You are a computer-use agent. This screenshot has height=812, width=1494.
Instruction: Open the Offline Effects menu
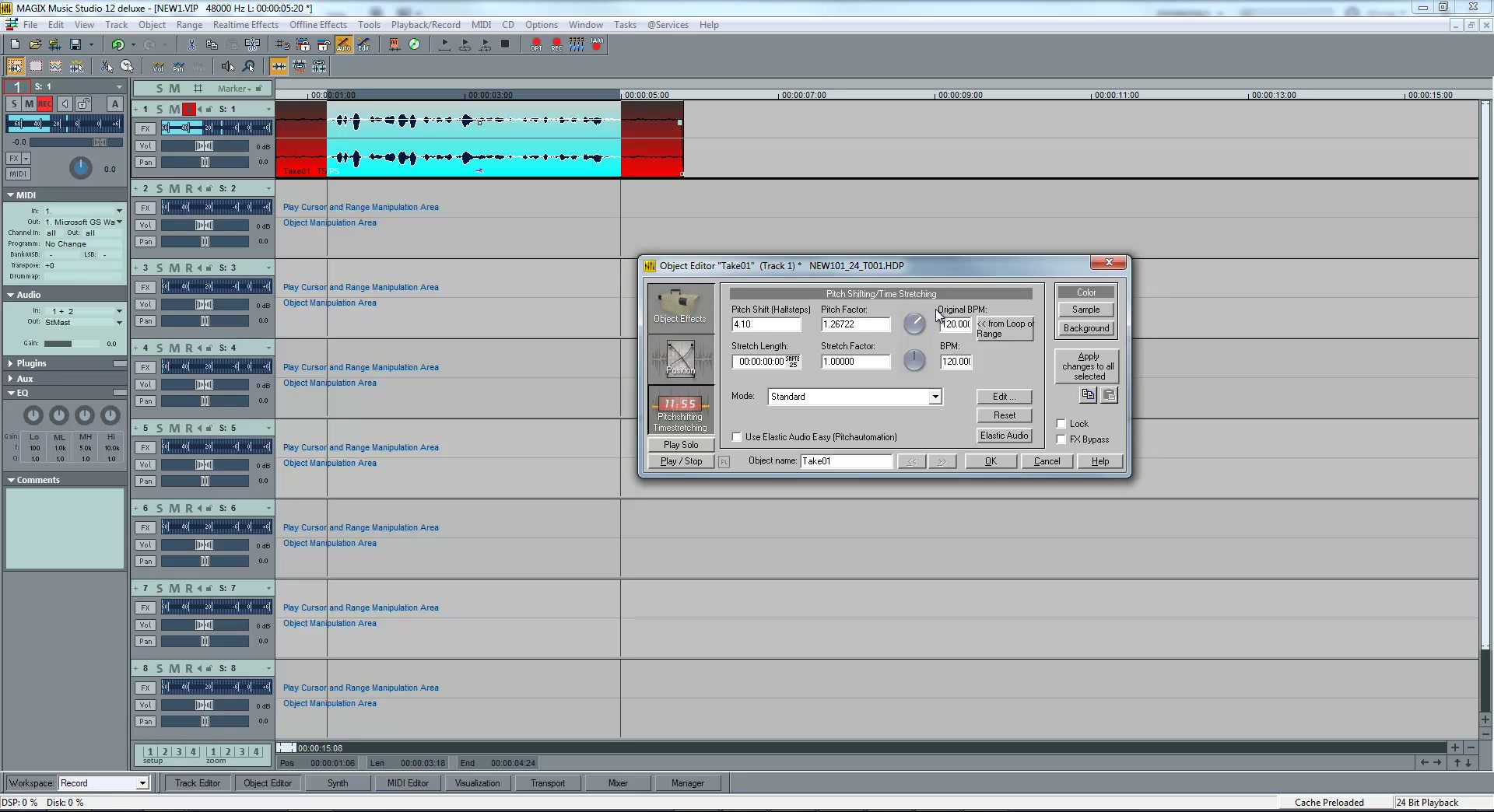[318, 25]
